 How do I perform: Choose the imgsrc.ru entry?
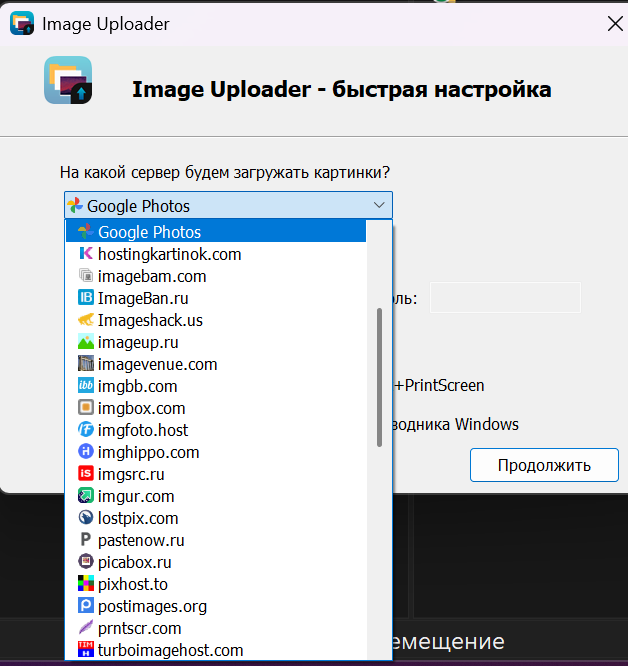click(x=216, y=474)
